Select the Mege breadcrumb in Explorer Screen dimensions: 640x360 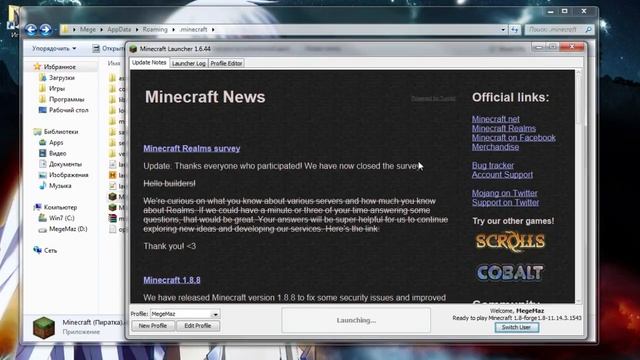coord(87,29)
